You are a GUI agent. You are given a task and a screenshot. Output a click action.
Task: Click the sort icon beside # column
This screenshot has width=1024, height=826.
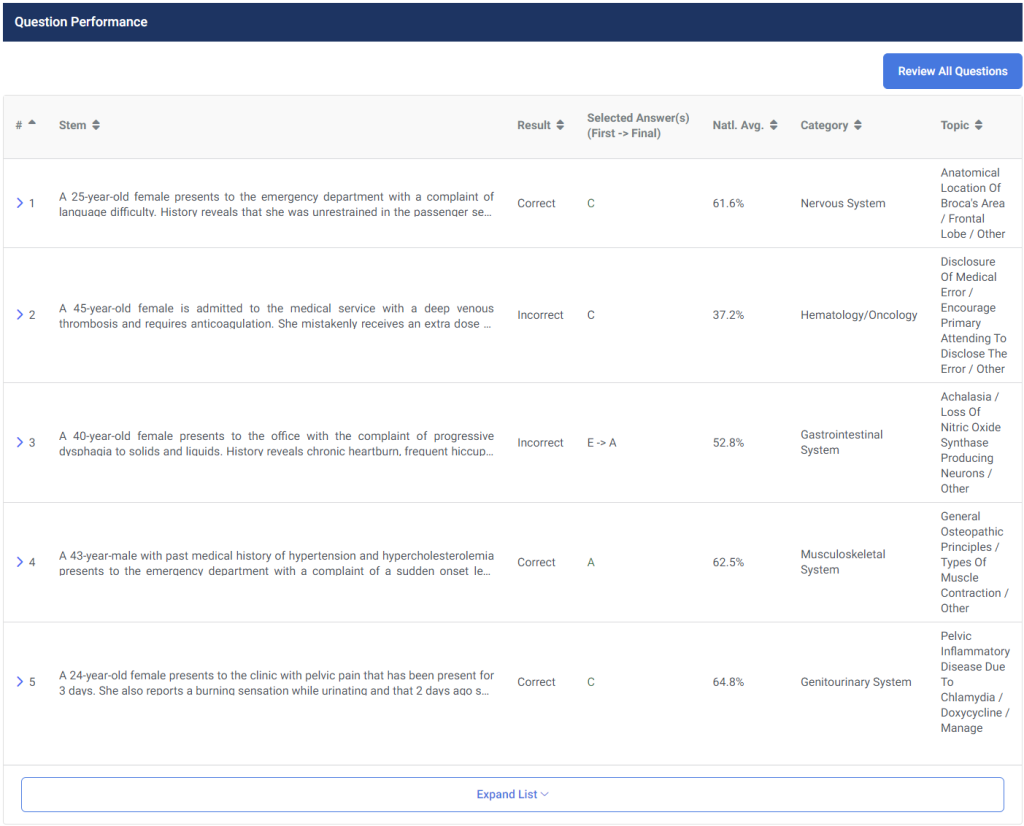pyautogui.click(x=32, y=123)
